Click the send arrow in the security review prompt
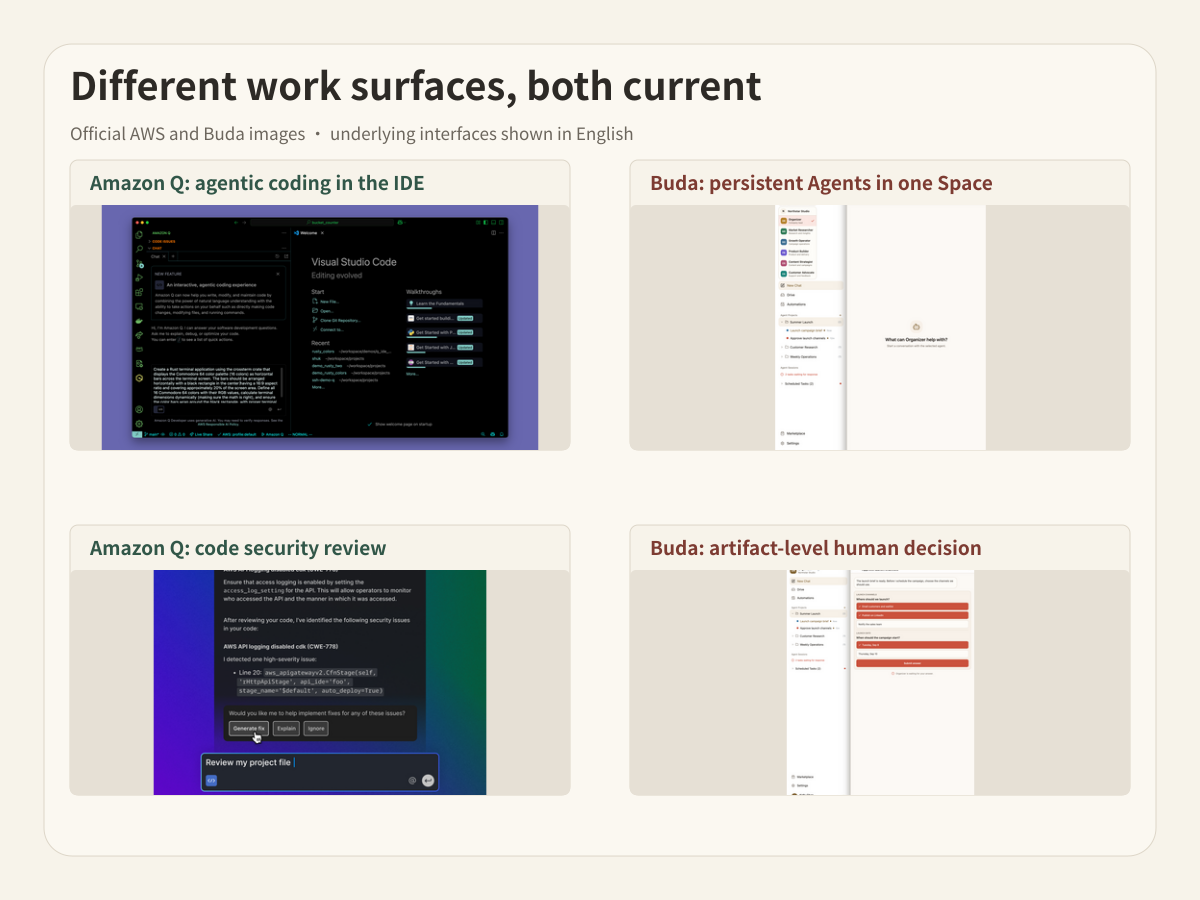The height and width of the screenshot is (900, 1200). tap(428, 781)
